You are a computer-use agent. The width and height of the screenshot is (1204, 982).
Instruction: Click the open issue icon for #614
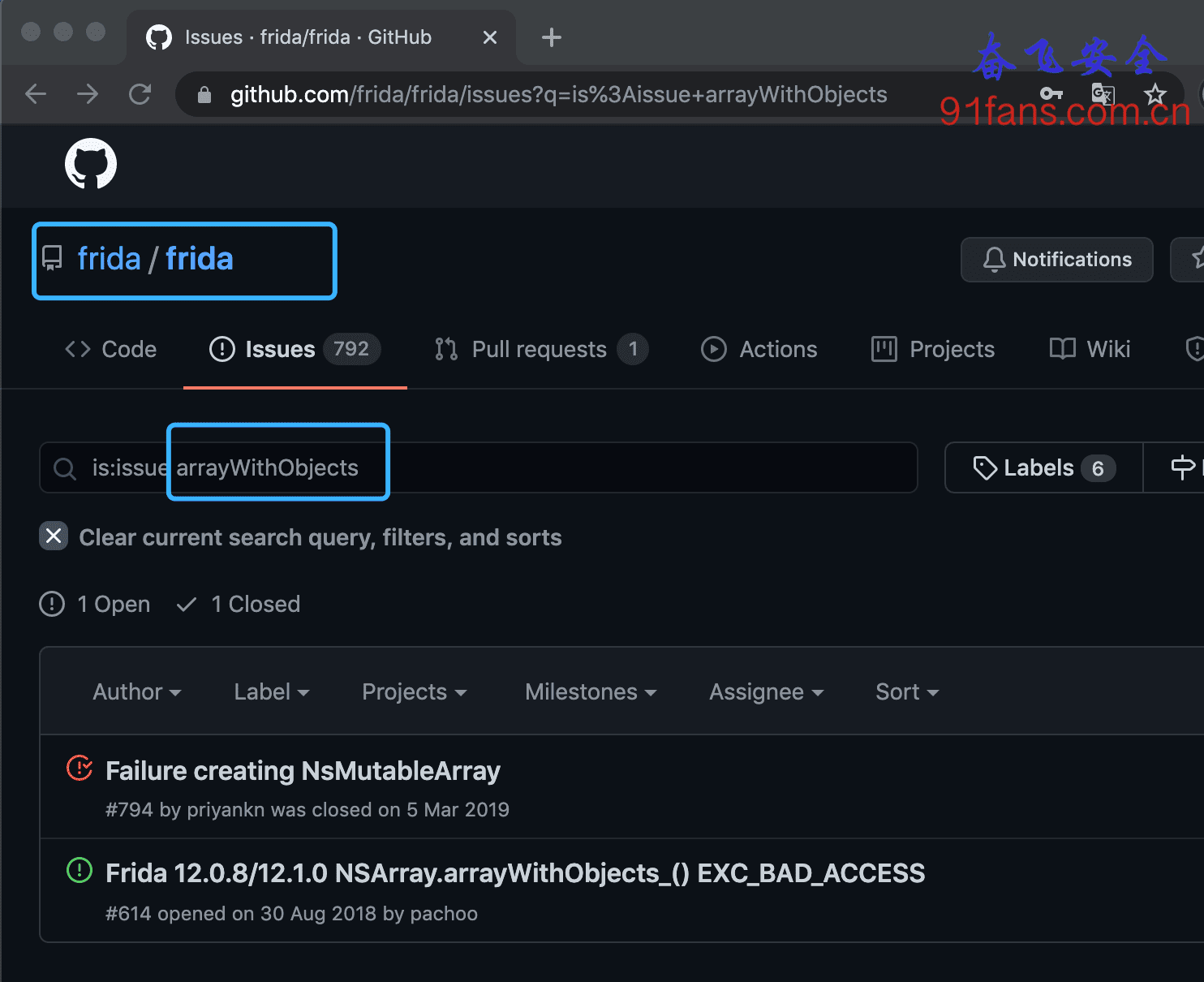pos(80,871)
